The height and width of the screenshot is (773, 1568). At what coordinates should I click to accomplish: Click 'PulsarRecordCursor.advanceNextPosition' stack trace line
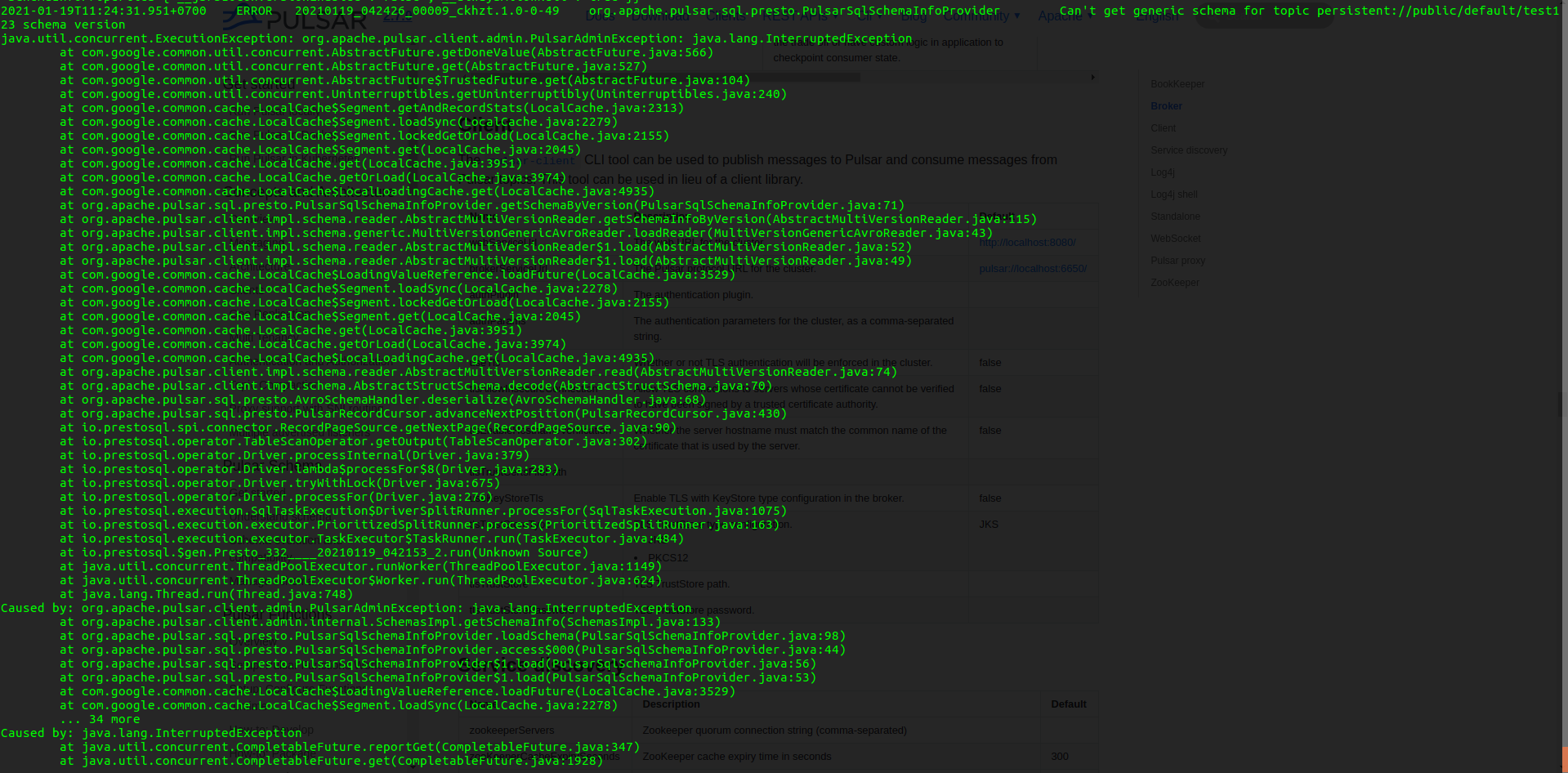tap(423, 413)
